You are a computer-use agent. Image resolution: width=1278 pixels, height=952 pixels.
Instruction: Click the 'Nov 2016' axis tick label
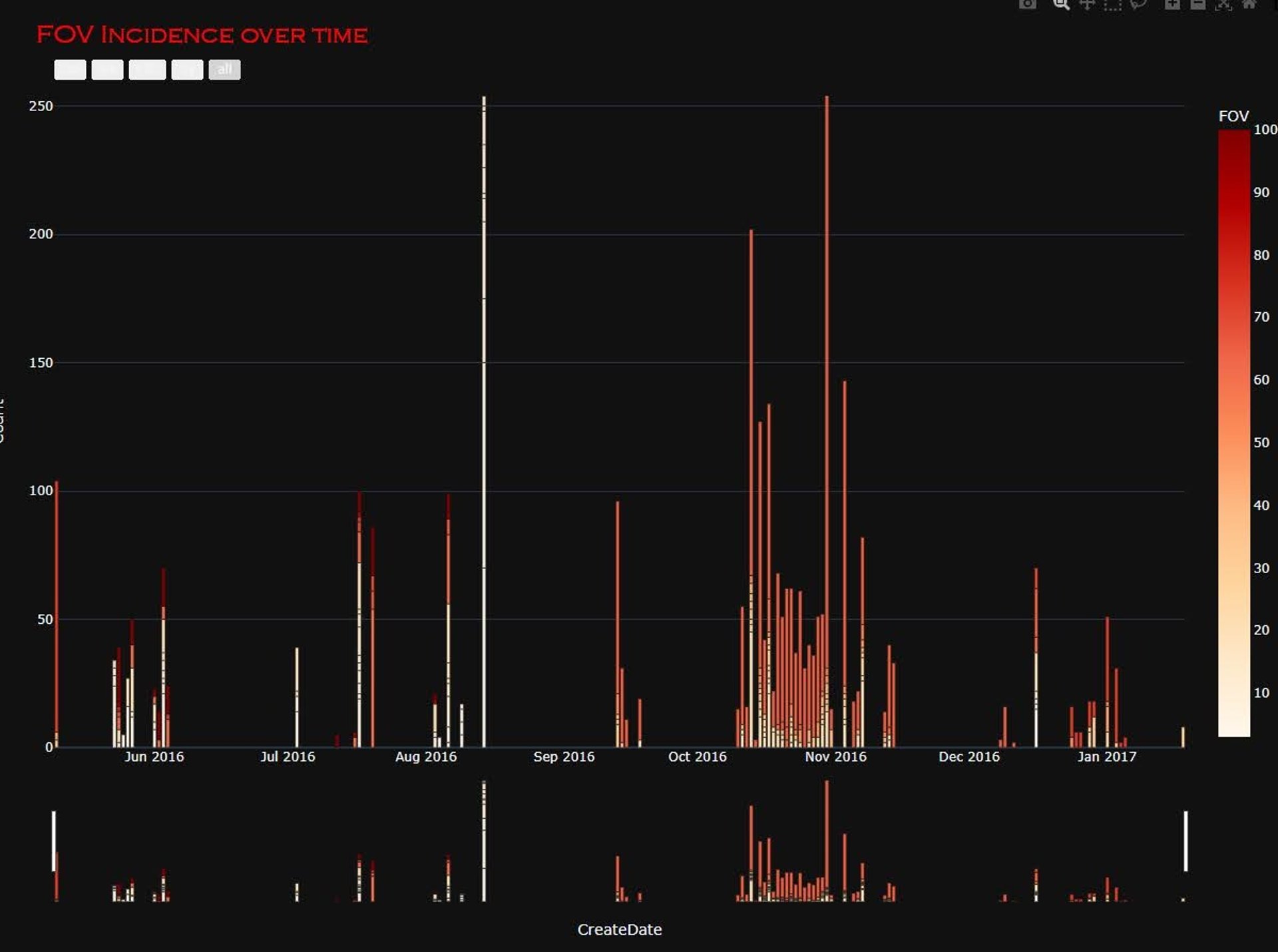coord(836,756)
